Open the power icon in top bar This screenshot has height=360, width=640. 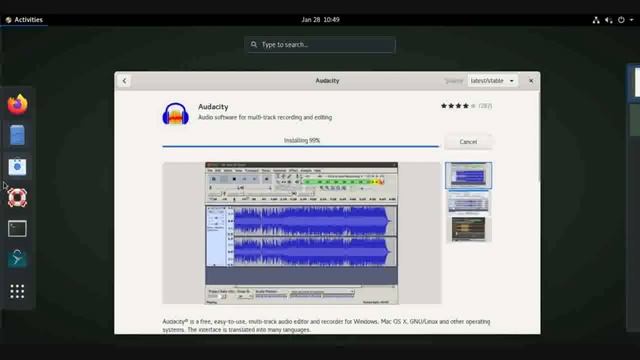coord(621,20)
